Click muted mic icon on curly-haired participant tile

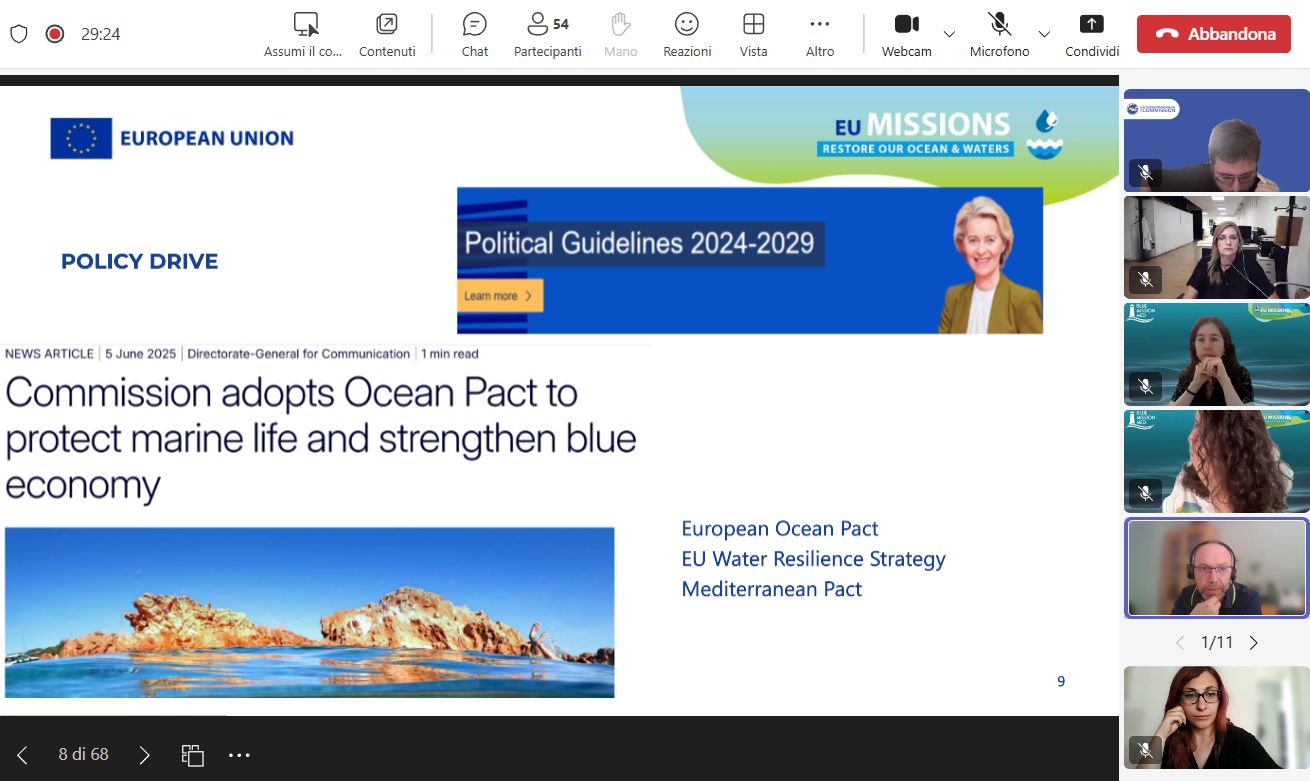pos(1146,493)
